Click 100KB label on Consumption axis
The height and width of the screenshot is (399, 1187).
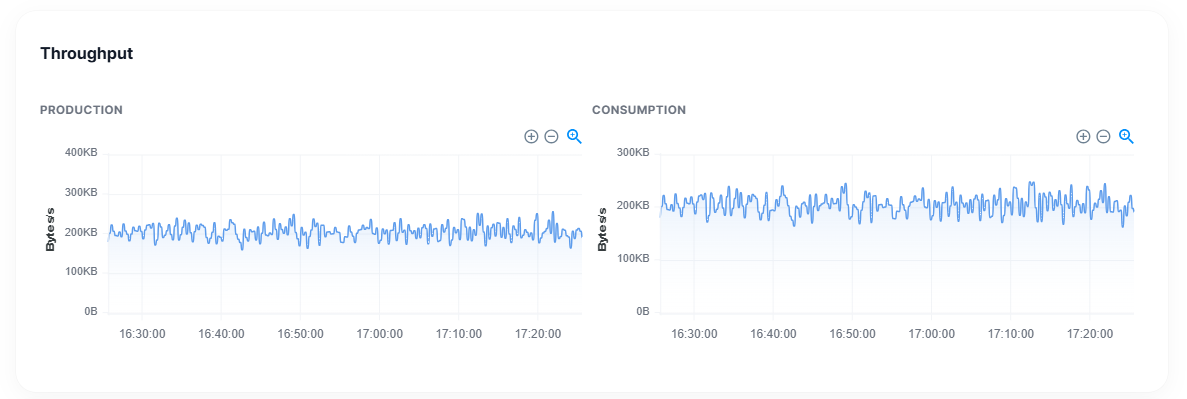click(x=634, y=258)
